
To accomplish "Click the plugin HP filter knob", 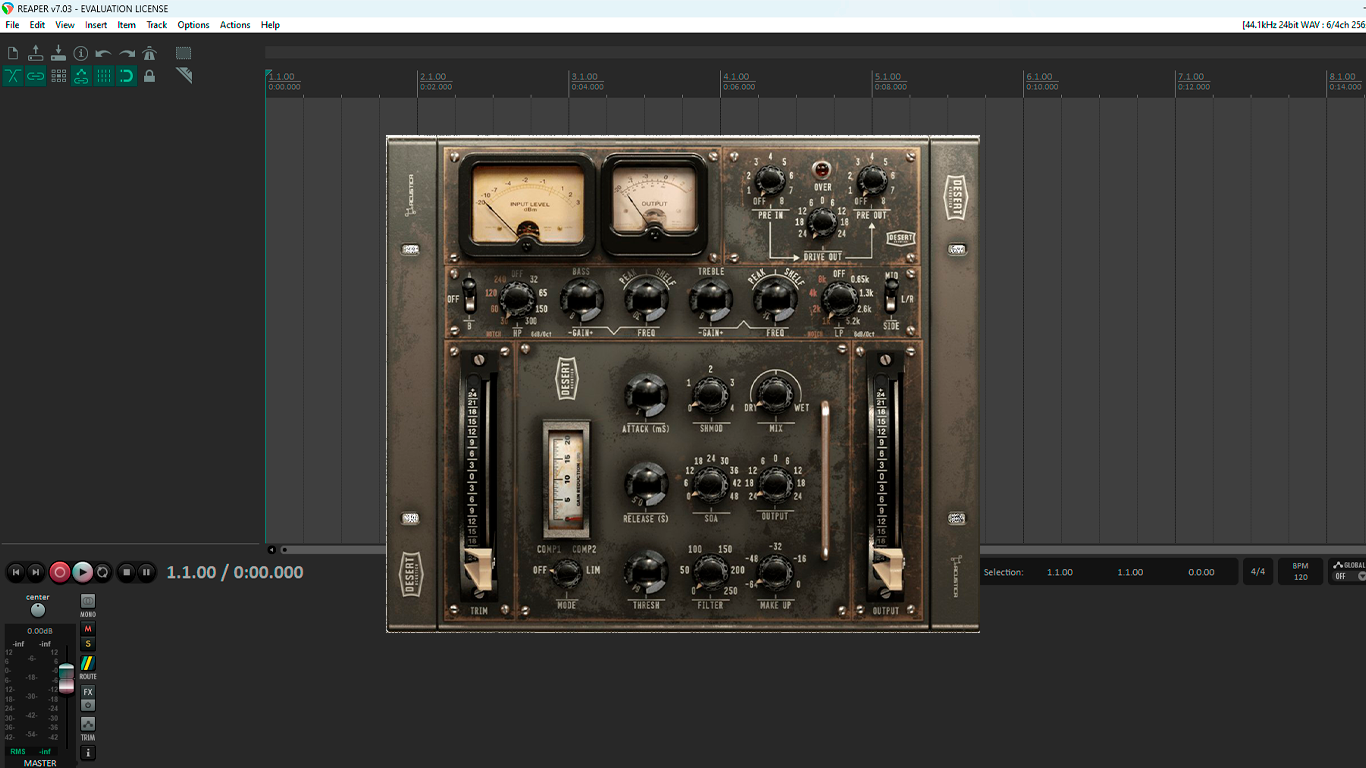I will point(517,298).
